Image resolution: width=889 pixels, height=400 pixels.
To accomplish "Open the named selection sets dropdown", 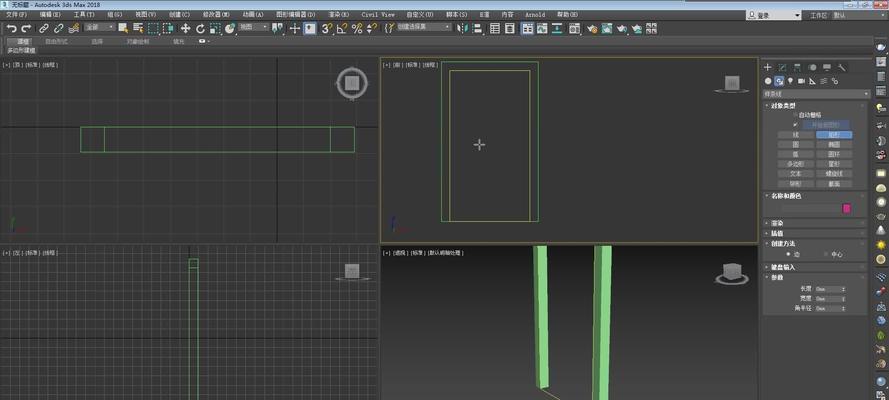I will point(424,27).
